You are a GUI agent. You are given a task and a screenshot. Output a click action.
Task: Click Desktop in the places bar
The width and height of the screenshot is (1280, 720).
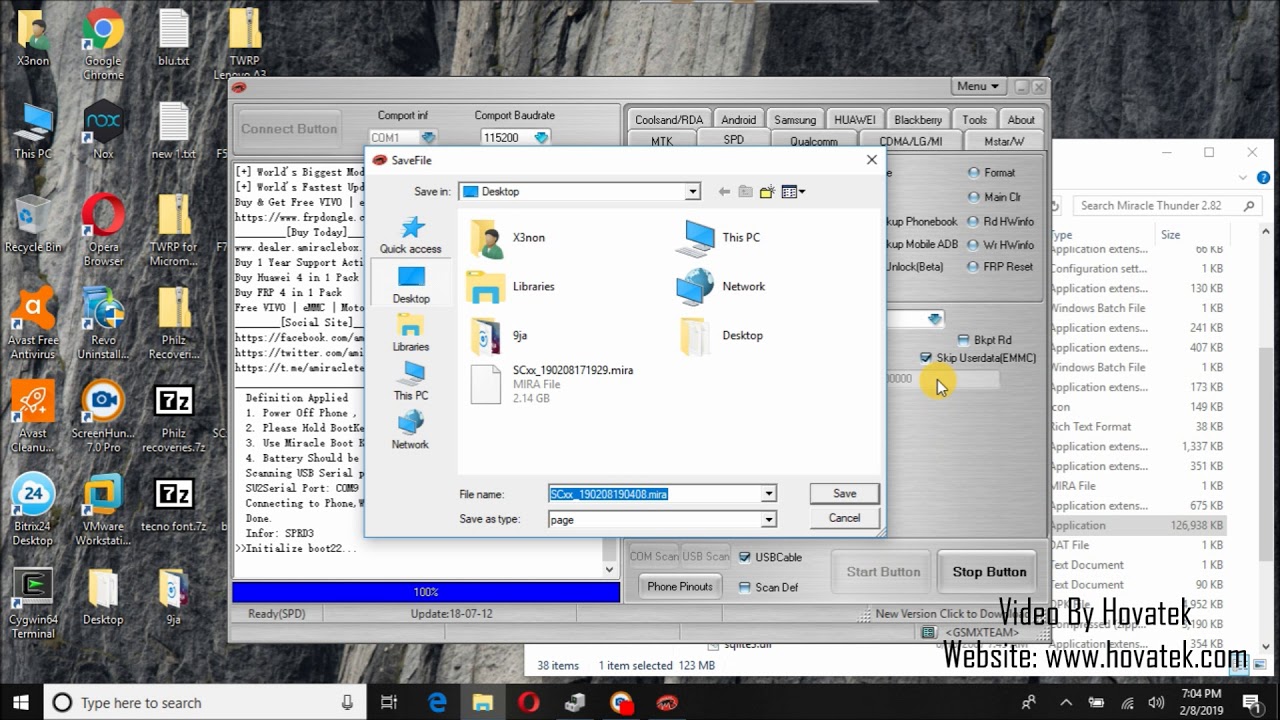(x=410, y=285)
